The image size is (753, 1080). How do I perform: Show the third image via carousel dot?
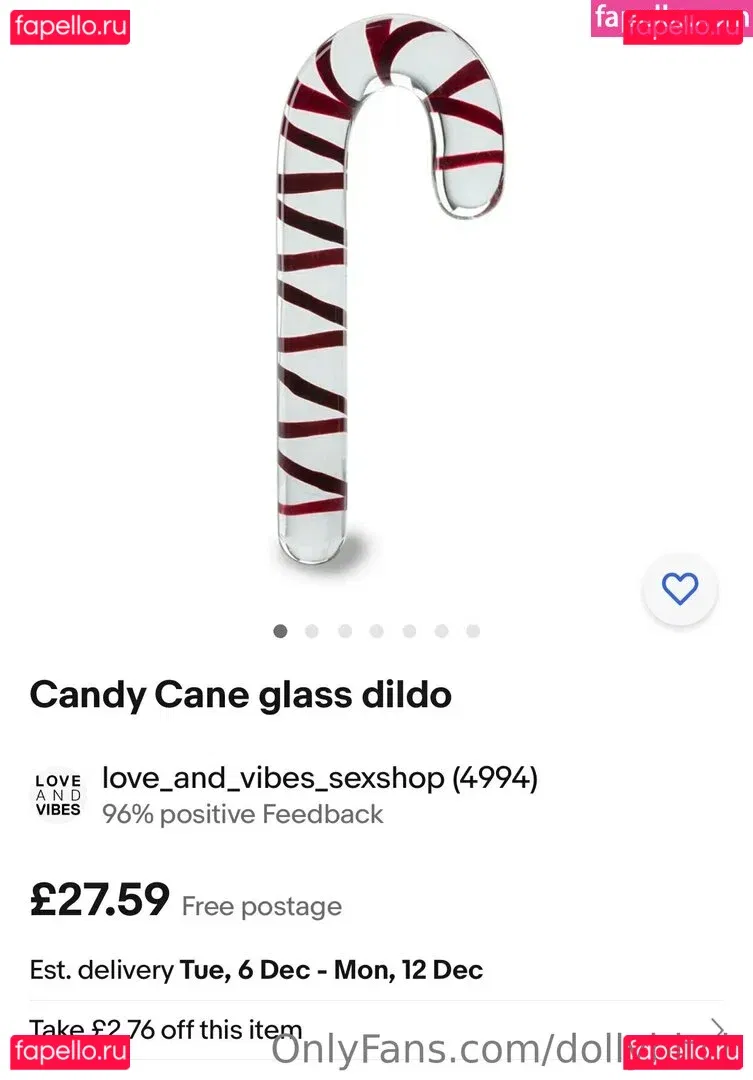tap(345, 631)
